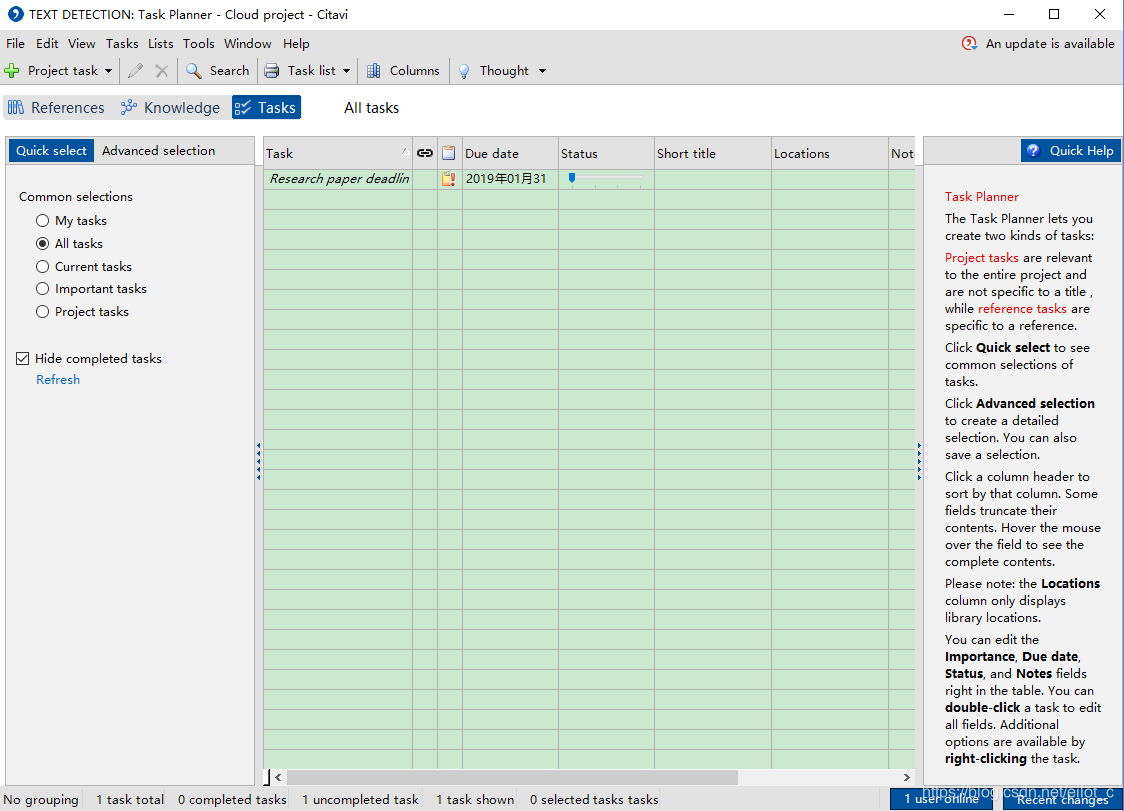1124x811 pixels.
Task: Click the 2019年01月31 due date cell
Action: point(510,179)
